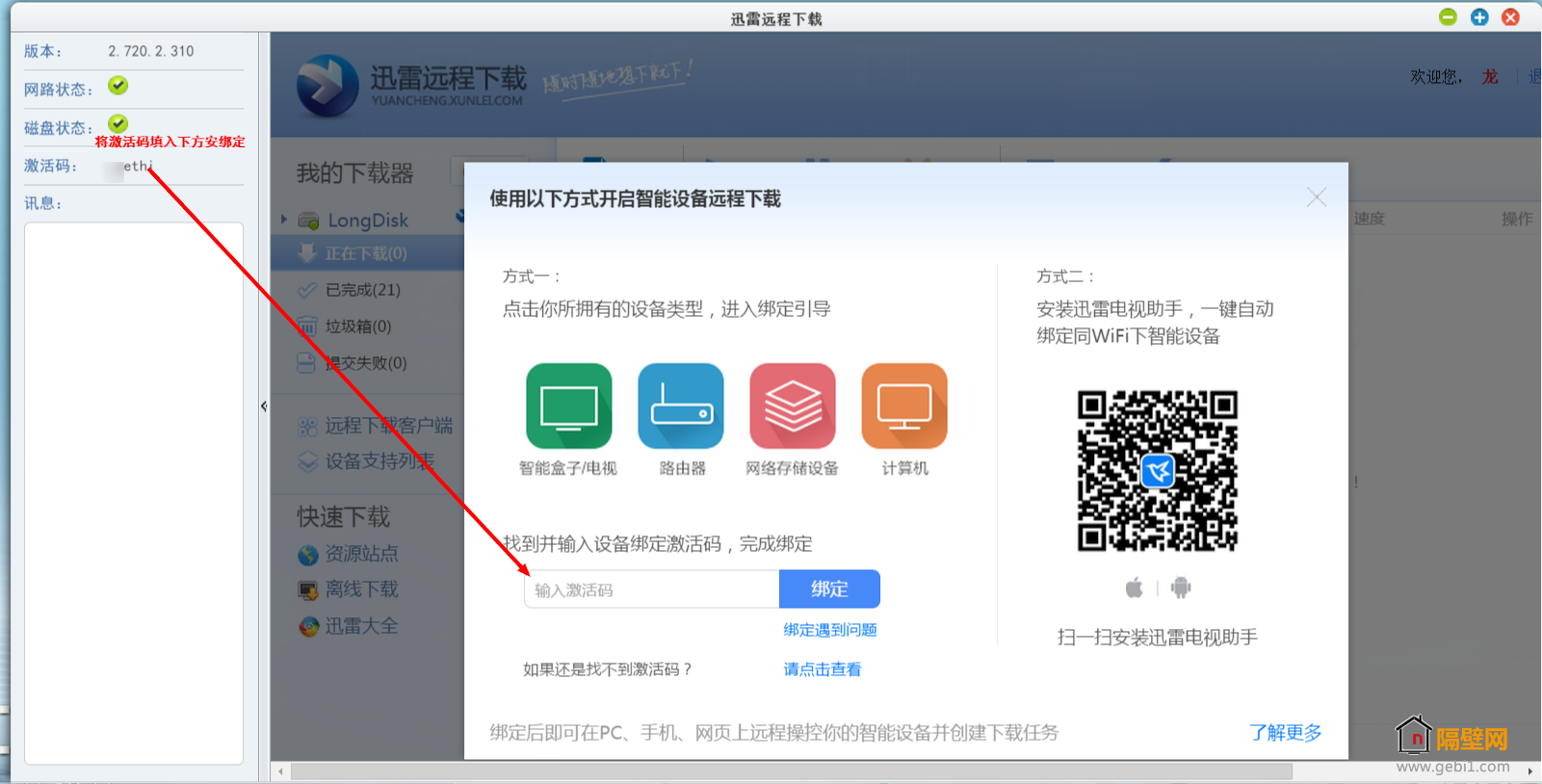Click the 操作 column header
Screen dimensions: 1542x784
pyautogui.click(x=1517, y=219)
